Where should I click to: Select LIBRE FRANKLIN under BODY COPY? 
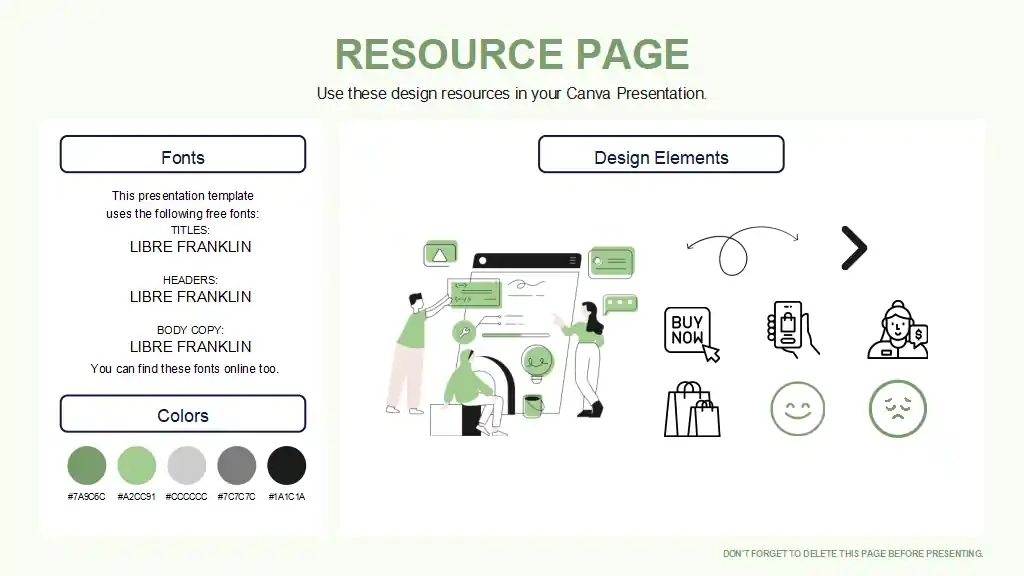[x=190, y=347]
